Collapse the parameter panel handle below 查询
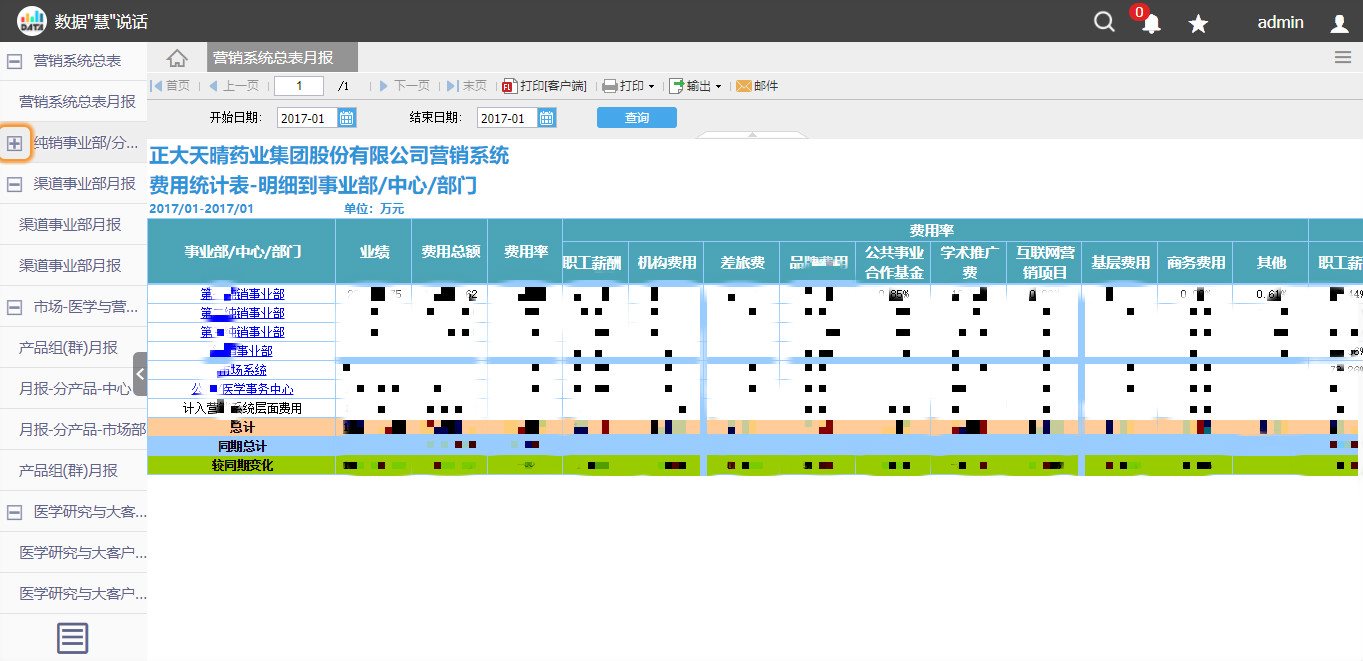This screenshot has width=1363, height=661. [751, 135]
